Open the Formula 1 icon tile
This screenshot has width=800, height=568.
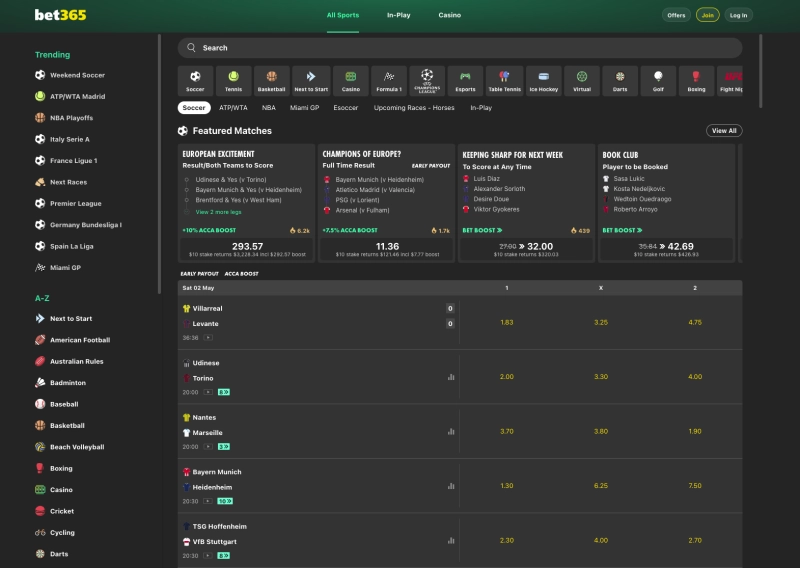(389, 81)
